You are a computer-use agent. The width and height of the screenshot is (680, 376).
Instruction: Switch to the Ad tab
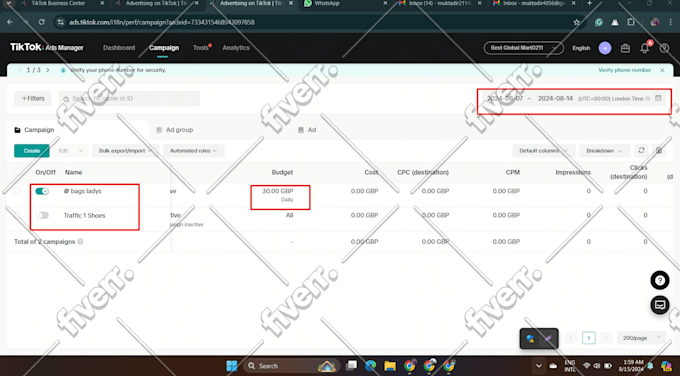307,130
